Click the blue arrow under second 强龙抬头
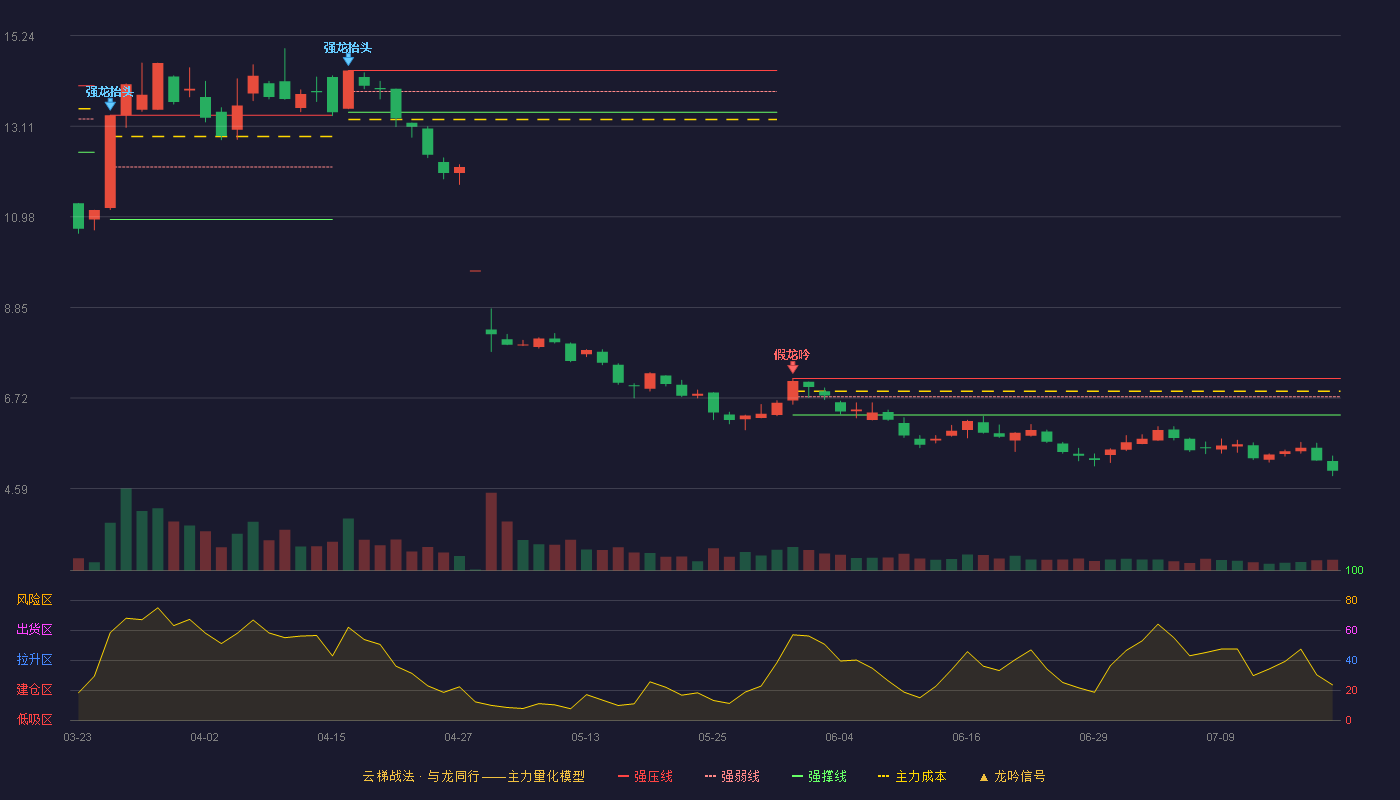 [x=348, y=60]
